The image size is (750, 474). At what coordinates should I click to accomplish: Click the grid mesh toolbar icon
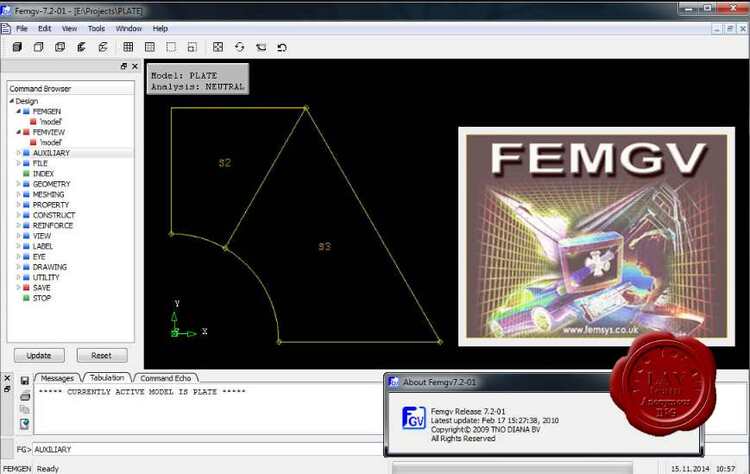(128, 47)
